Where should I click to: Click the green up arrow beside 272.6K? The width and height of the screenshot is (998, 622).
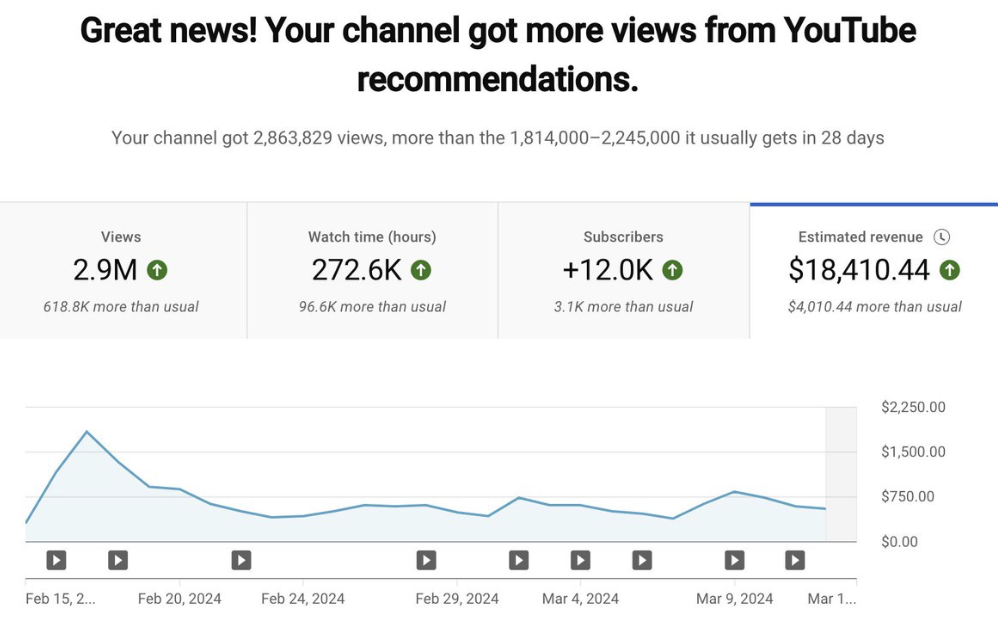pyautogui.click(x=421, y=271)
